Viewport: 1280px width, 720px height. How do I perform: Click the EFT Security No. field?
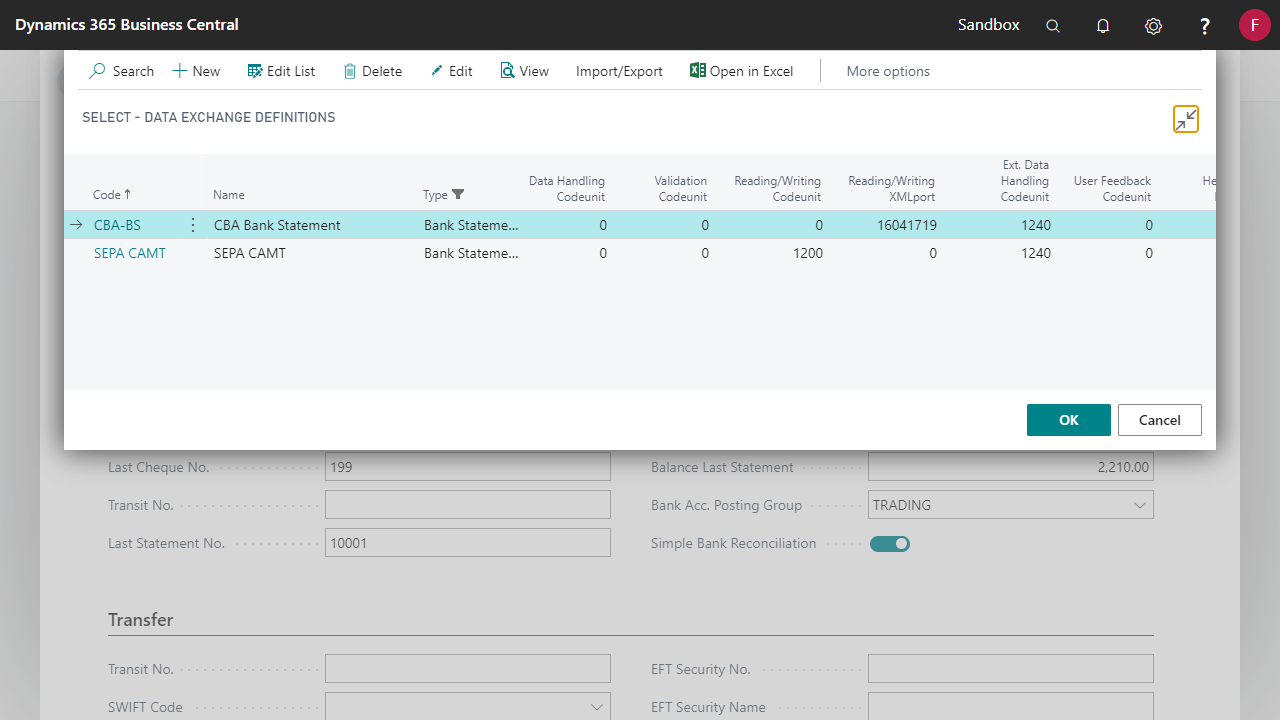click(x=1010, y=669)
